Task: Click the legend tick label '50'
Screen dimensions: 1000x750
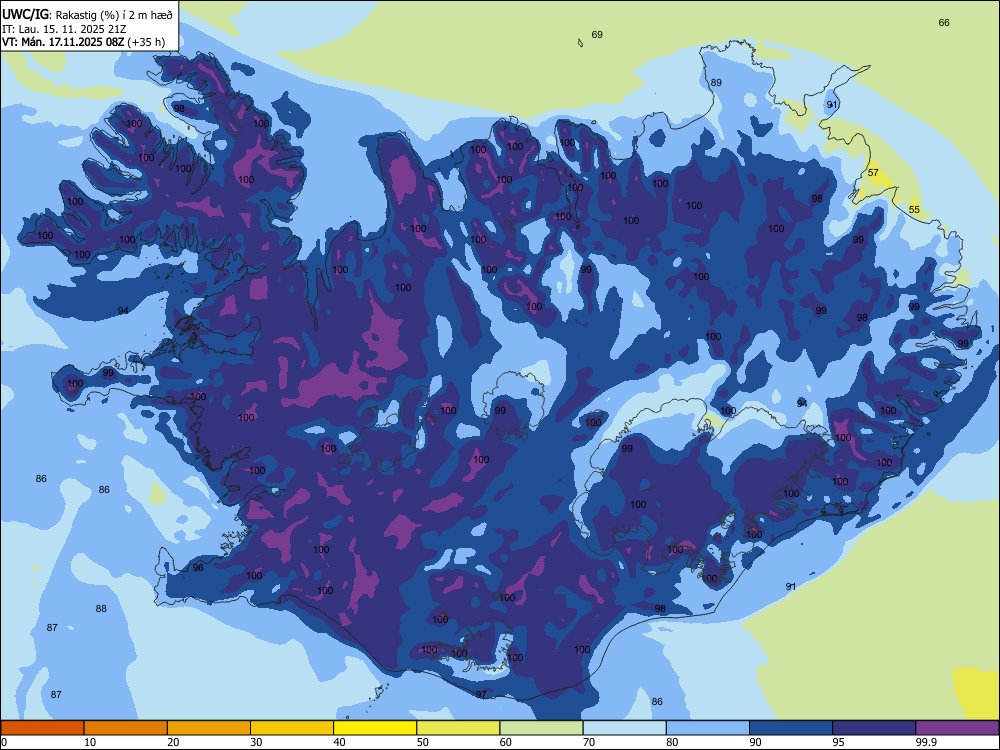Action: (x=422, y=742)
